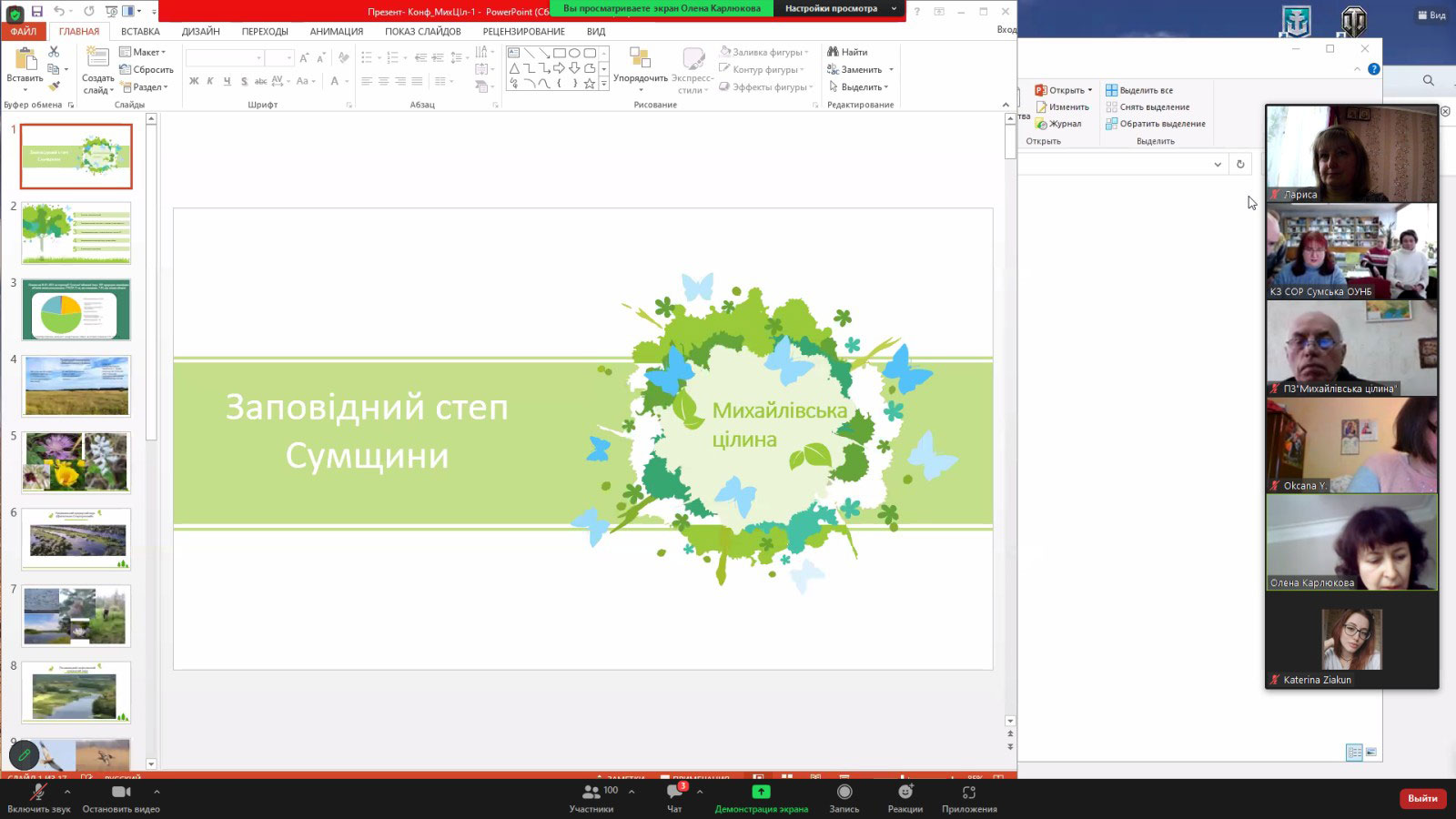
Task: Click the slide title text 'Заповідний степ Сумщини'
Action: [367, 430]
